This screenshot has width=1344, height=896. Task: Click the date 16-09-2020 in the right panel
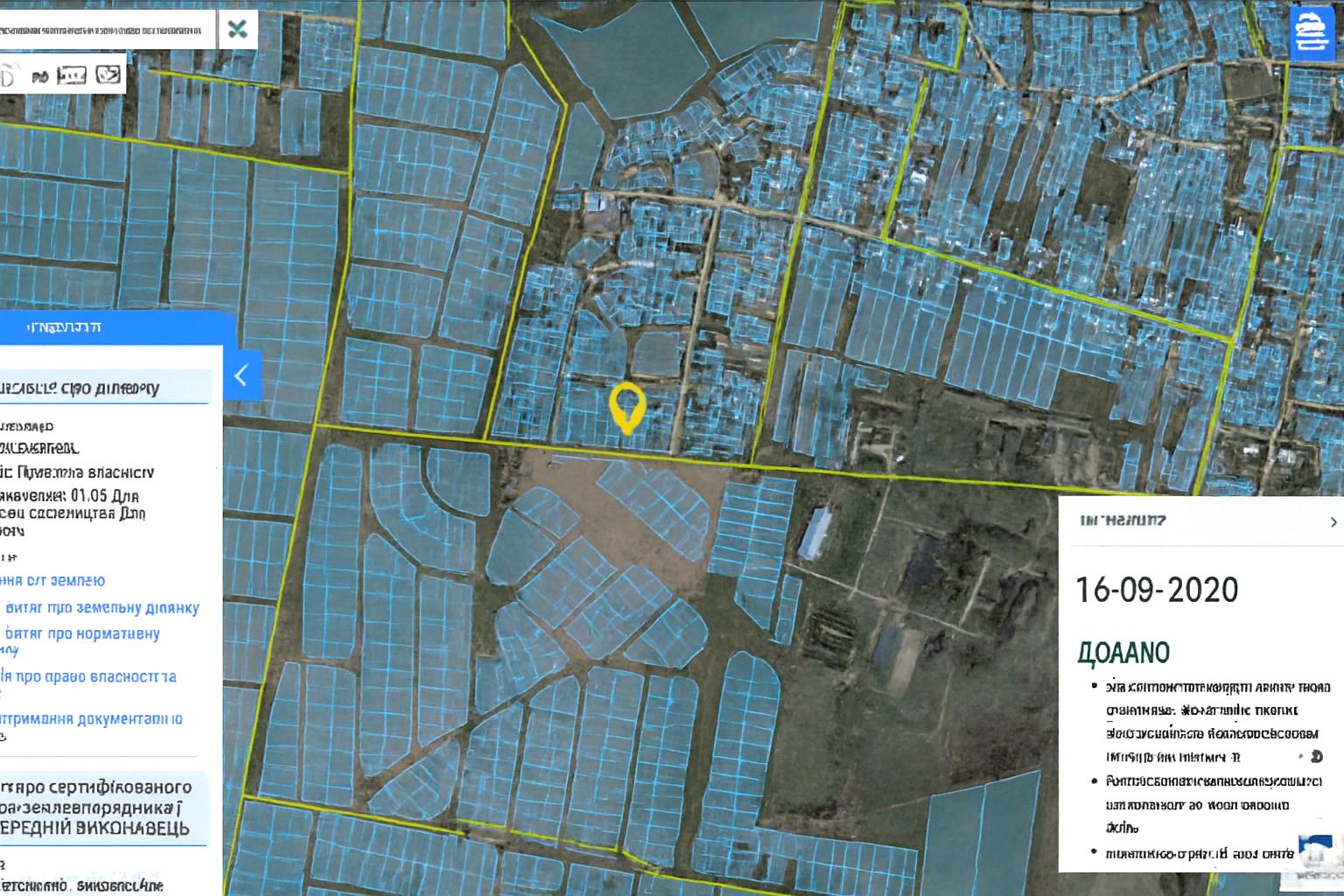coord(1156,590)
